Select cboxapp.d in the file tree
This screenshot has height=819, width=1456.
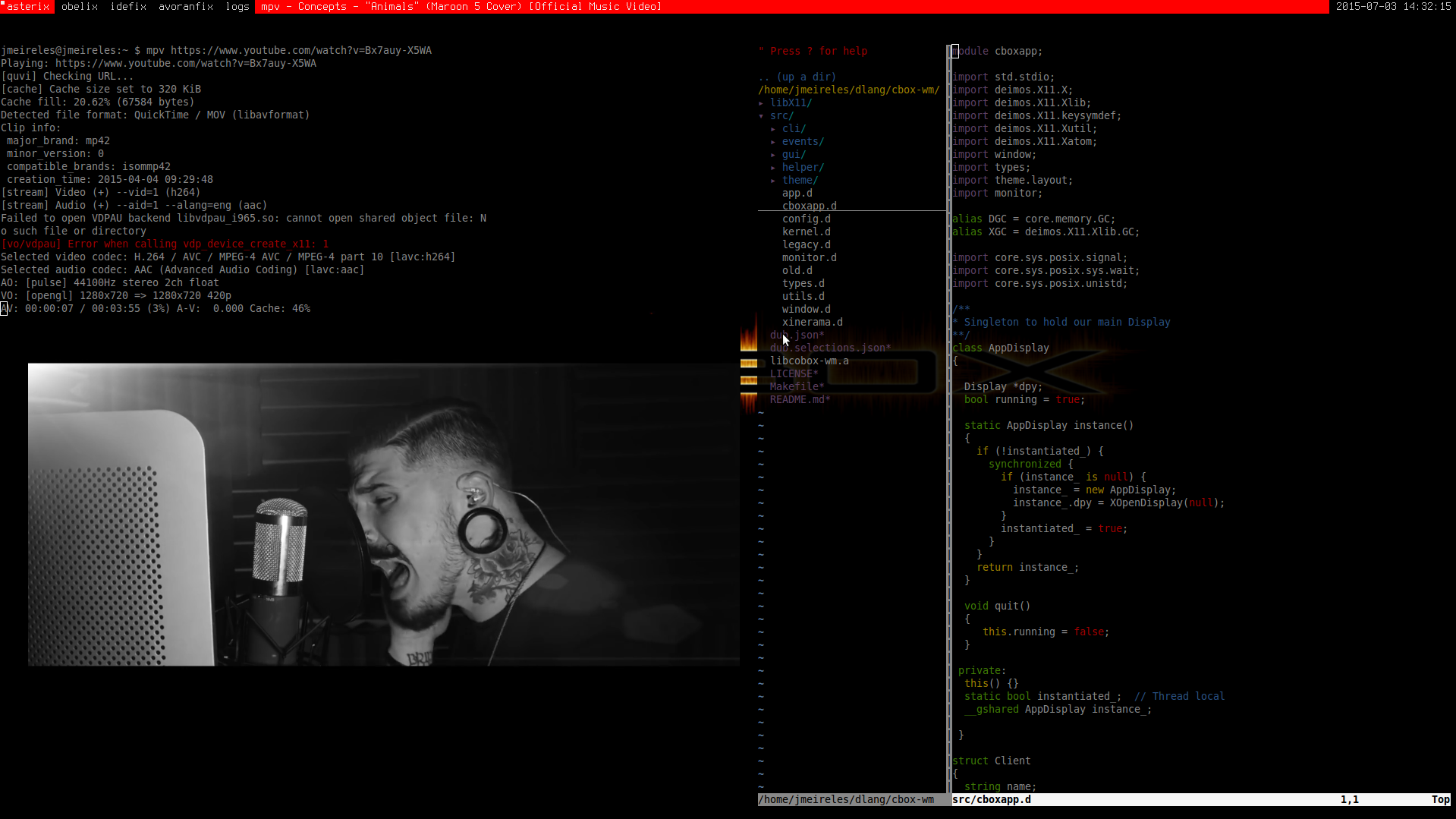[x=810, y=206]
